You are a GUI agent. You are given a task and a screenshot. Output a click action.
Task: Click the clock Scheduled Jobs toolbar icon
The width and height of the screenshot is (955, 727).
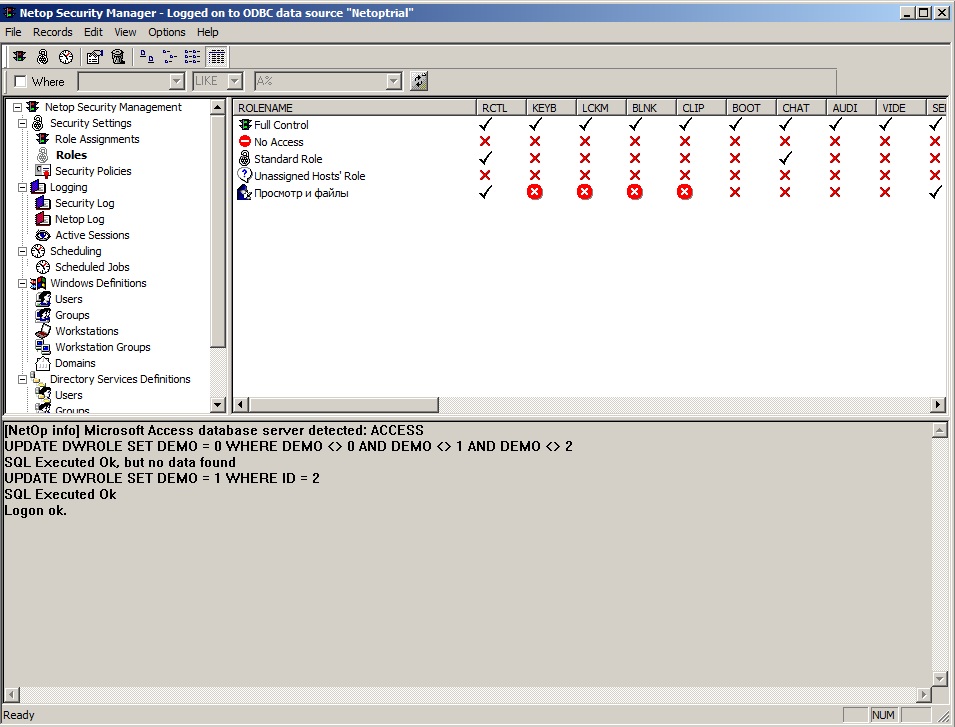click(x=66, y=57)
